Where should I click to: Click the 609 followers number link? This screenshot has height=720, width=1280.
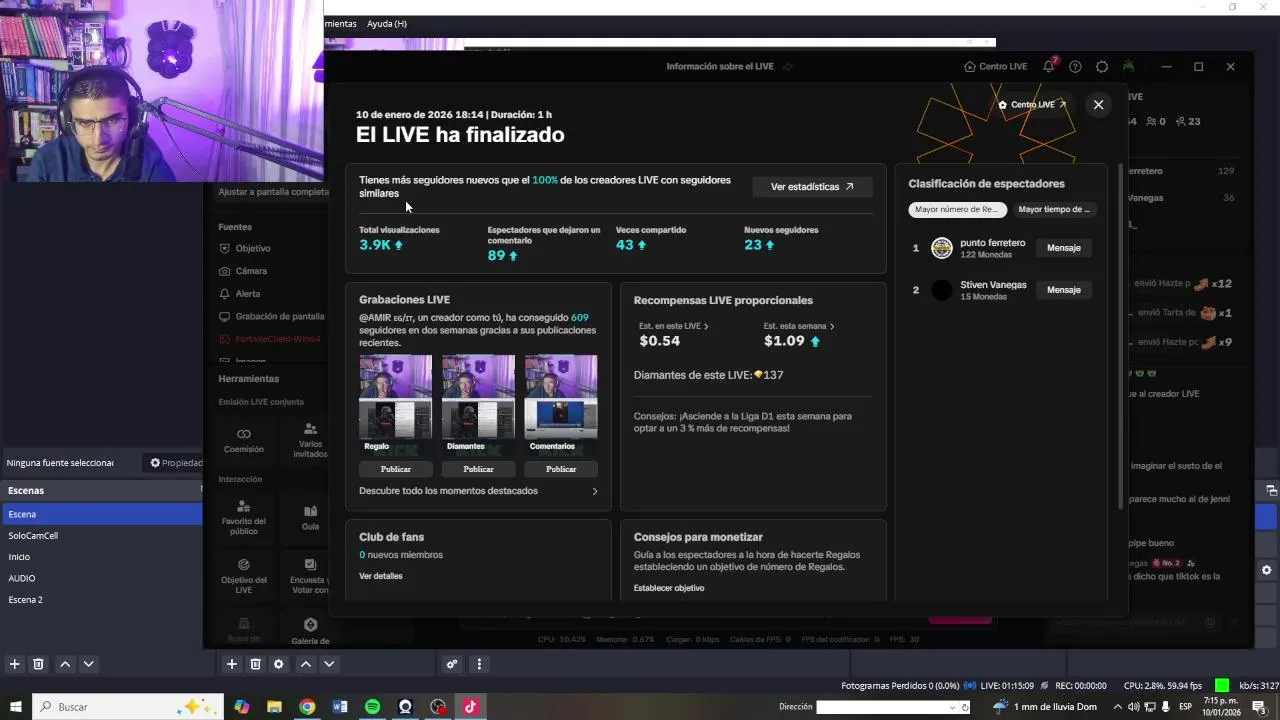point(580,318)
